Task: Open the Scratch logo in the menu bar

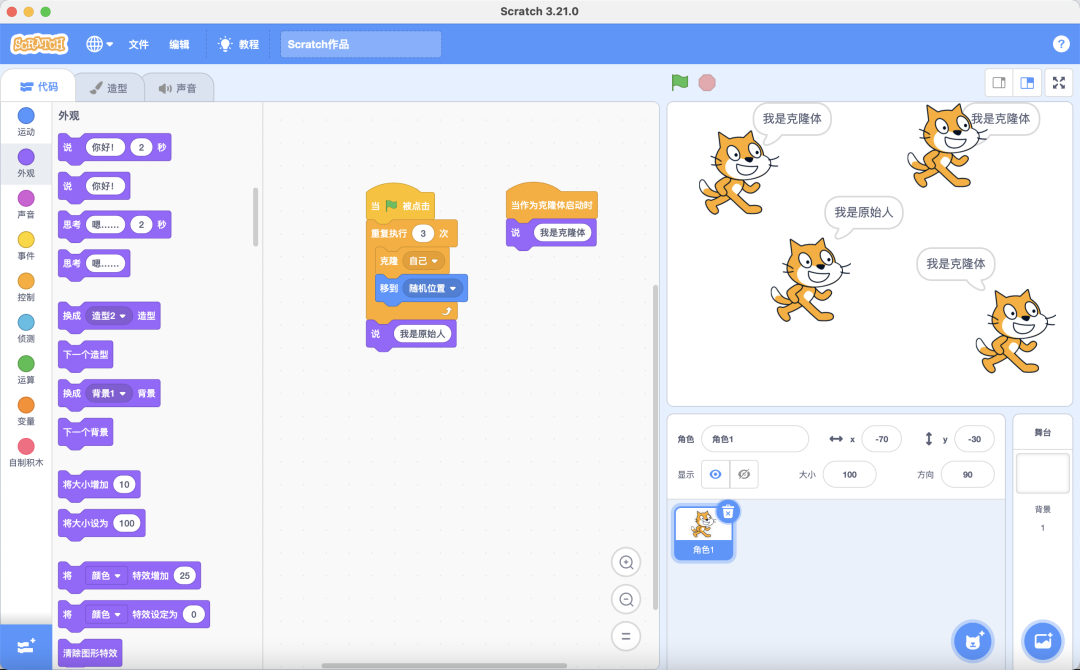Action: (39, 44)
